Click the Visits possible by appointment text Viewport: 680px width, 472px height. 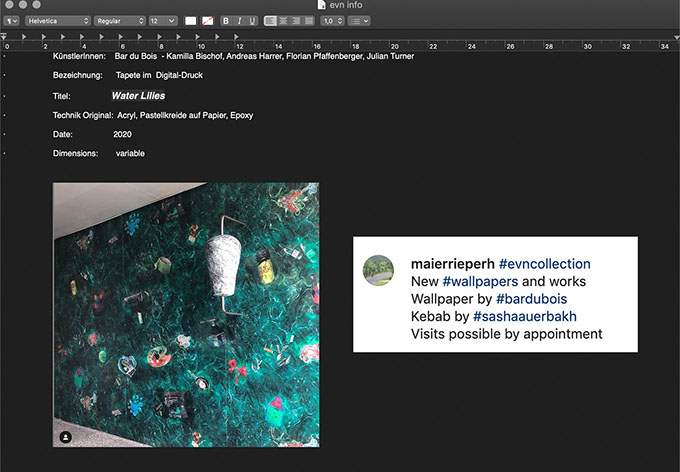click(x=507, y=334)
